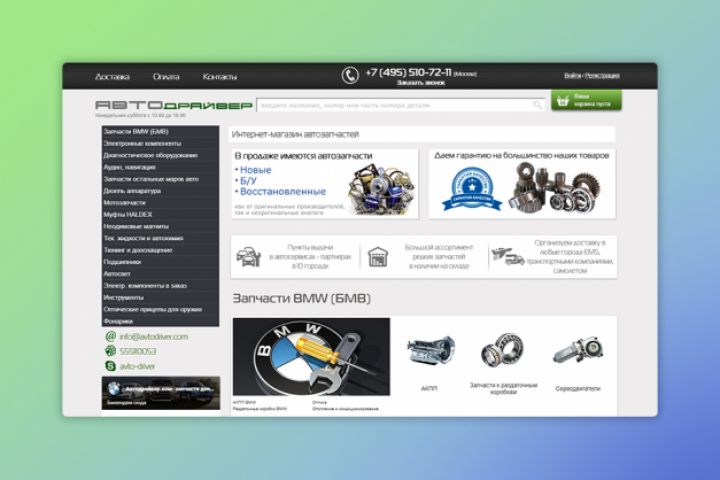Screen dimensions: 720x480
Task: Select Диагностическое оборудование category
Action: point(160,155)
